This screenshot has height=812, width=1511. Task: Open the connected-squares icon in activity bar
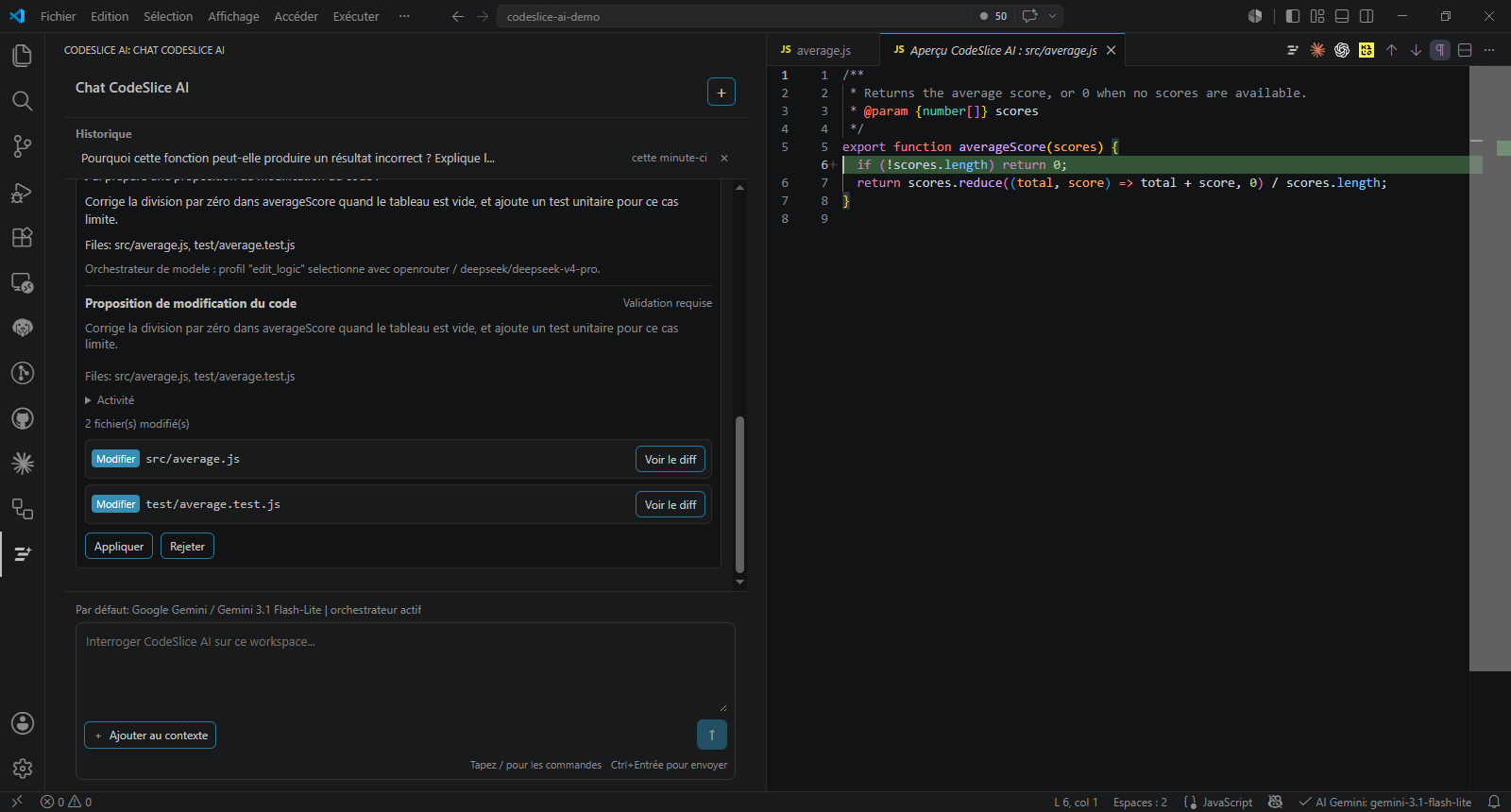(x=22, y=509)
